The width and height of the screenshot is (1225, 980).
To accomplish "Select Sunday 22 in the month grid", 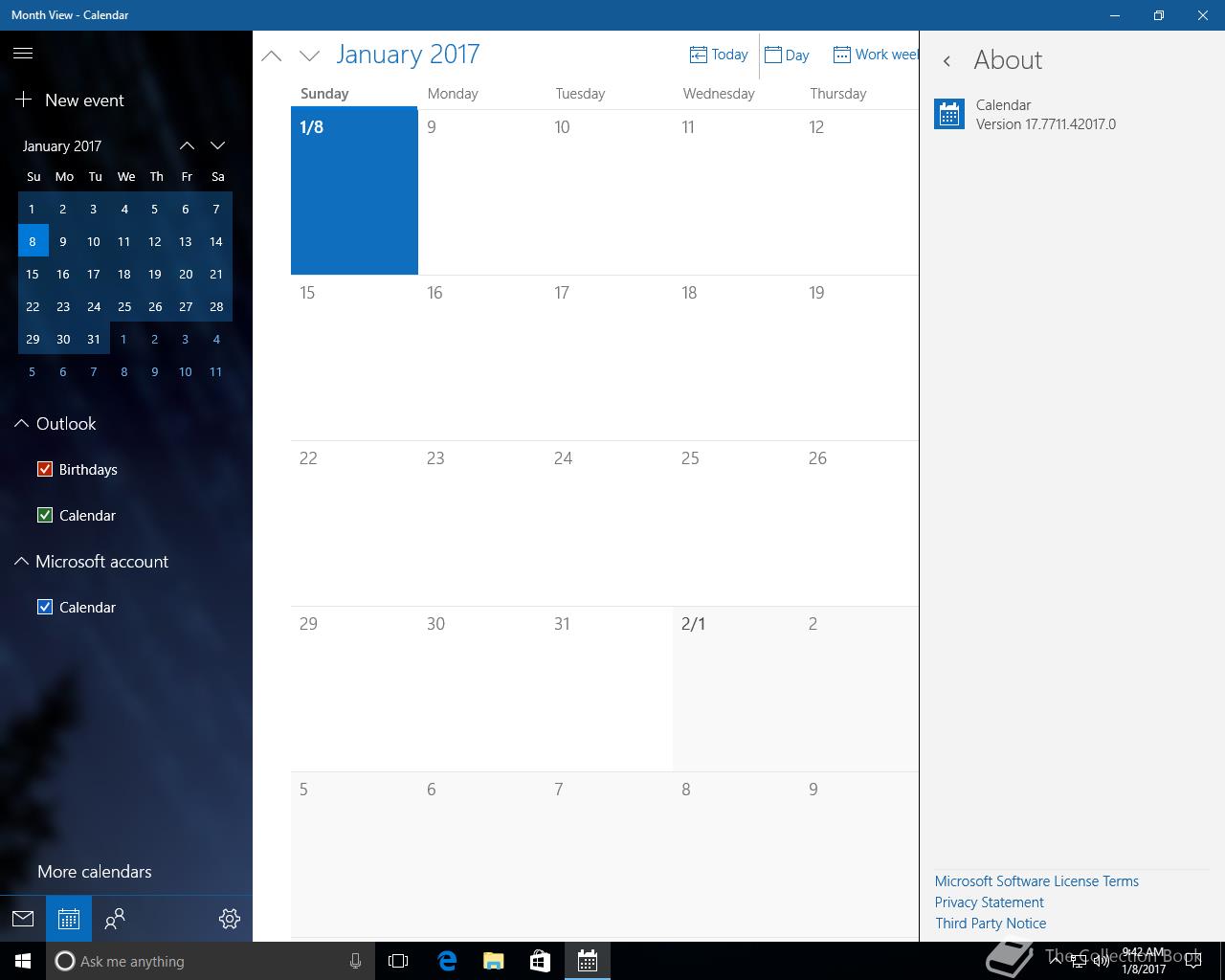I will click(354, 523).
